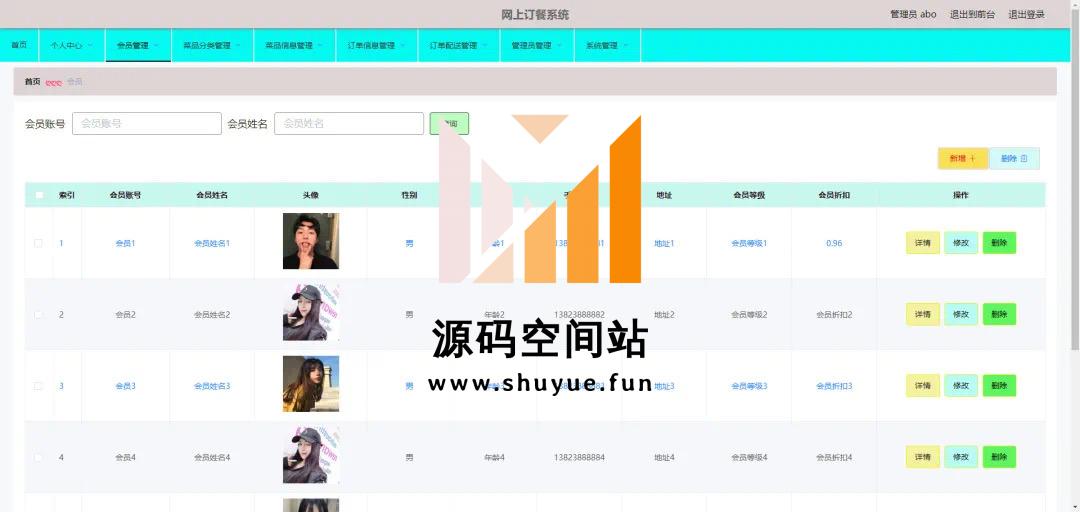1080x512 pixels.
Task: Click the 操作 column header
Action: (x=961, y=195)
